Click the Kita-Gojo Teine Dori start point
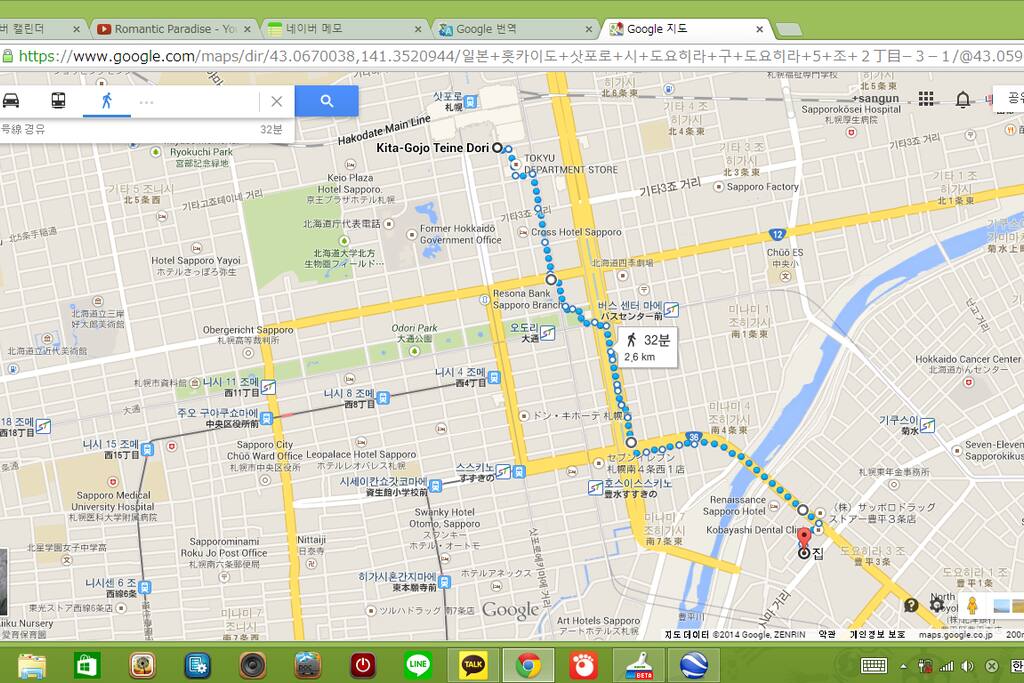 coord(498,148)
